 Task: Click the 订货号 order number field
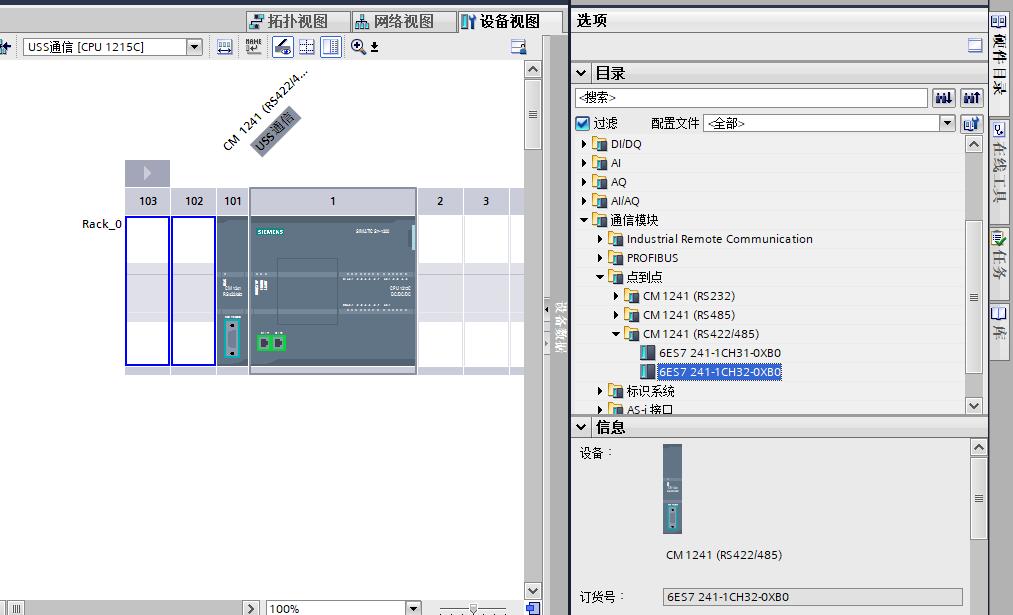(813, 597)
